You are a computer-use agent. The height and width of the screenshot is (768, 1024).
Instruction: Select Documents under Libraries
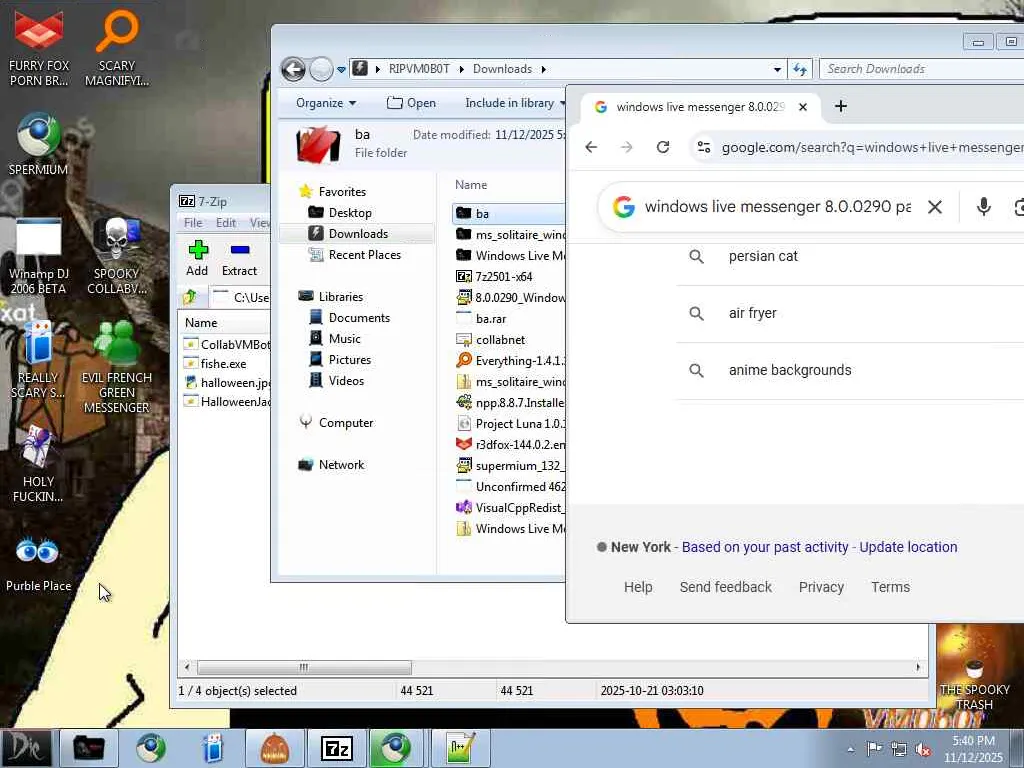tap(359, 318)
